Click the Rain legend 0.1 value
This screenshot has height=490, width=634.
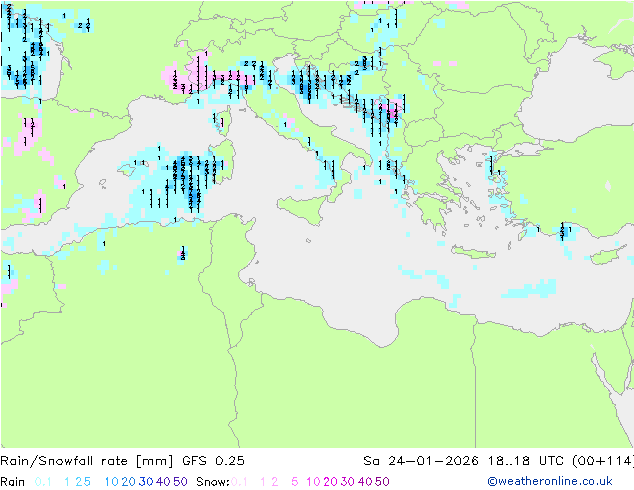click(x=43, y=482)
